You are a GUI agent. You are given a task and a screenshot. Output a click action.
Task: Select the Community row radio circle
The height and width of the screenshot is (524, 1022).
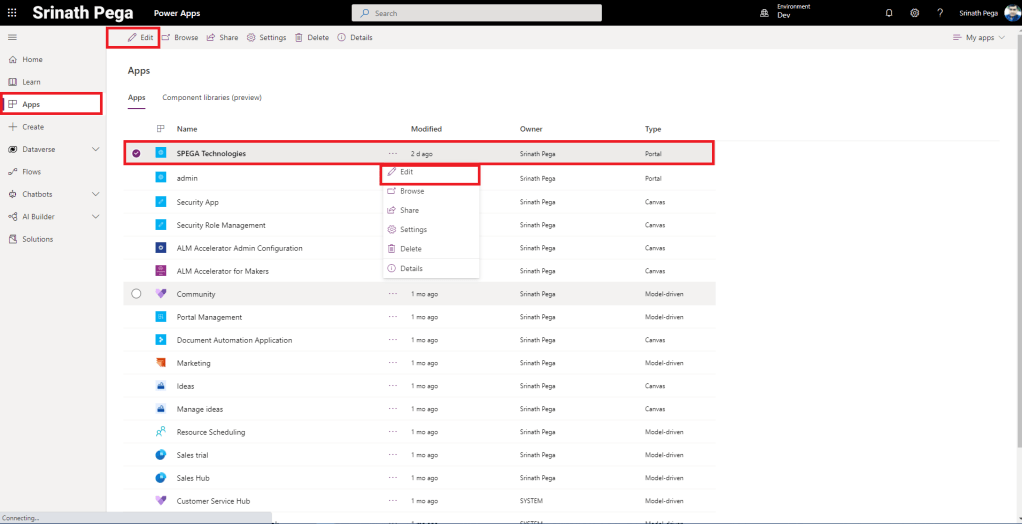pyautogui.click(x=136, y=294)
